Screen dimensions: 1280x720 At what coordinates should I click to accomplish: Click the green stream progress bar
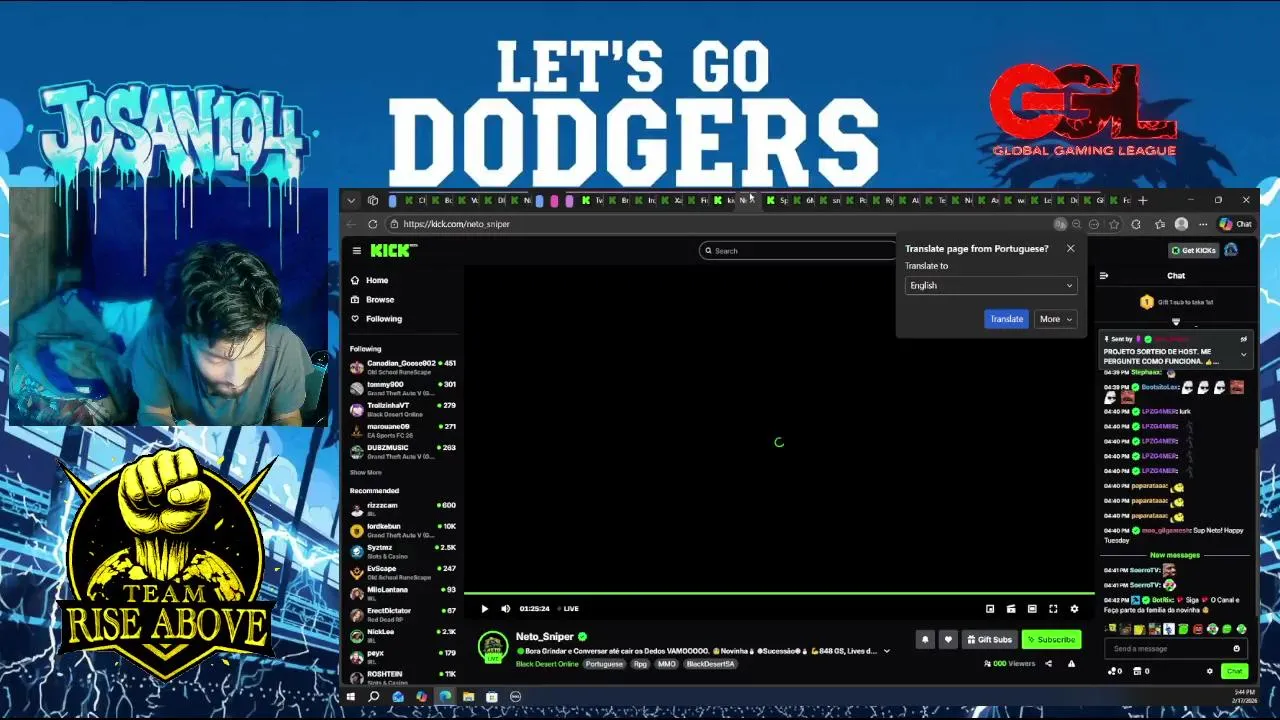779,593
